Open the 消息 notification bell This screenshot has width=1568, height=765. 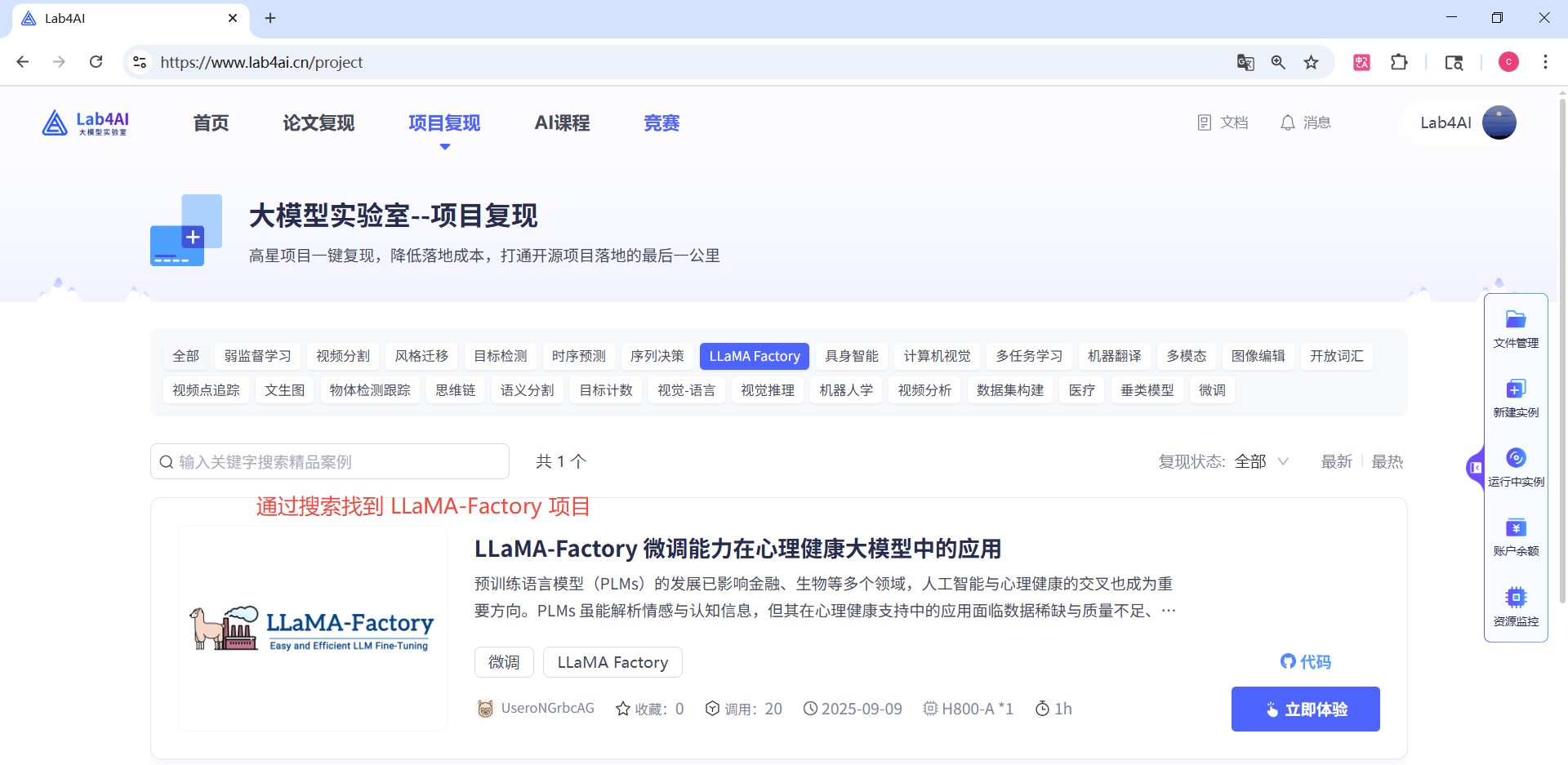point(1305,122)
